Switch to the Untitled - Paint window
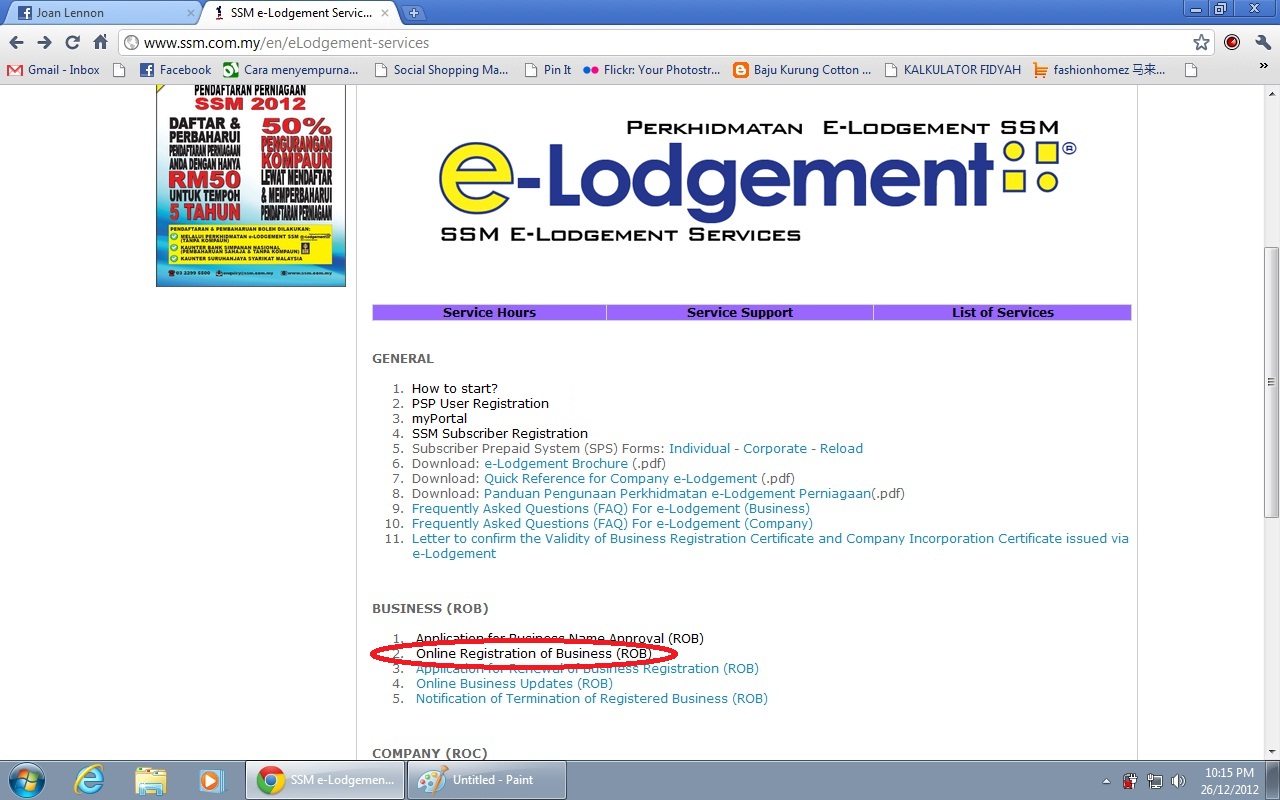The image size is (1280, 800). (x=487, y=780)
